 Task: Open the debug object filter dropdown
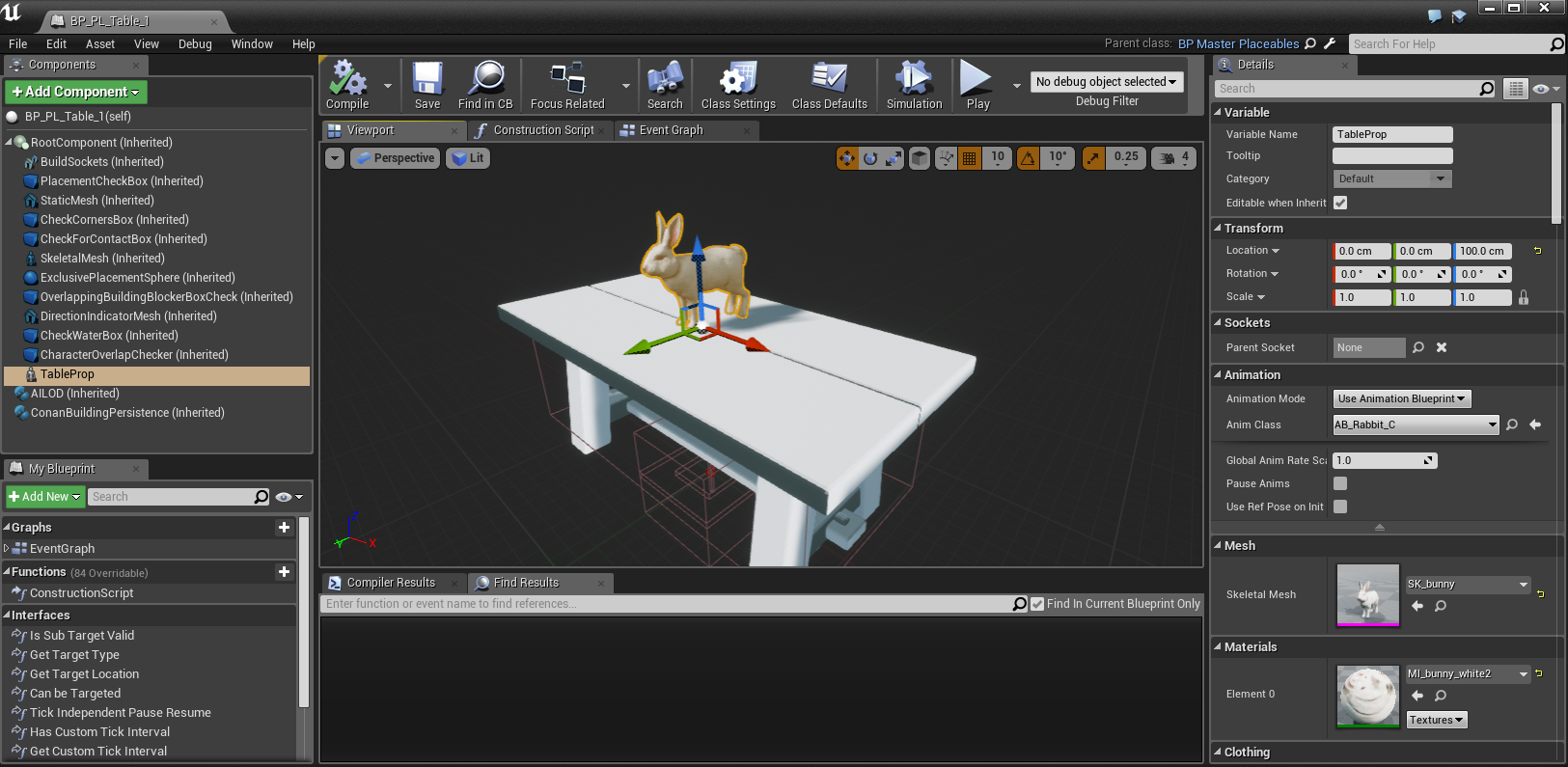1107,82
